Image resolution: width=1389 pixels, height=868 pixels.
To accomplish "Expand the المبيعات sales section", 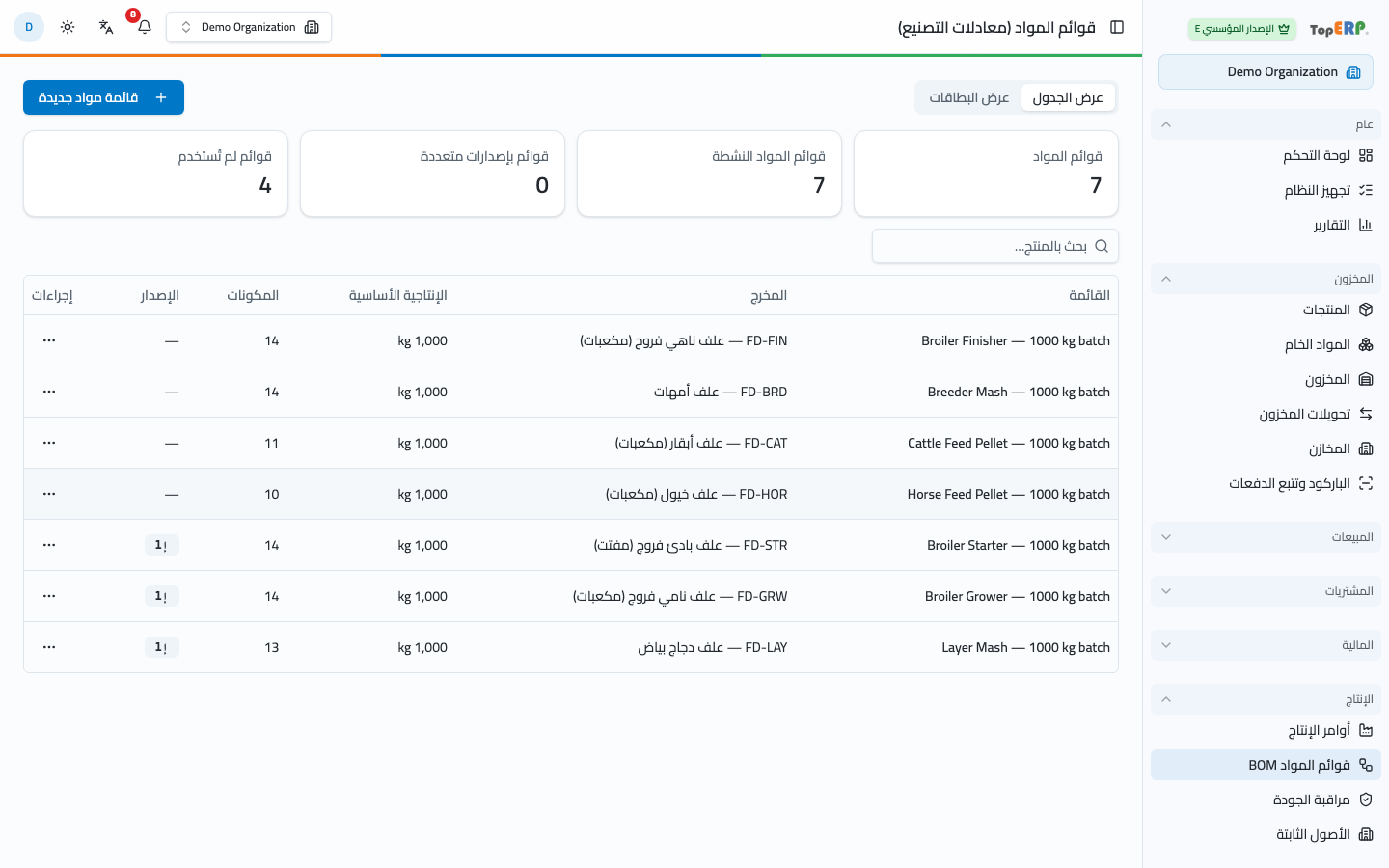I will coord(1266,537).
